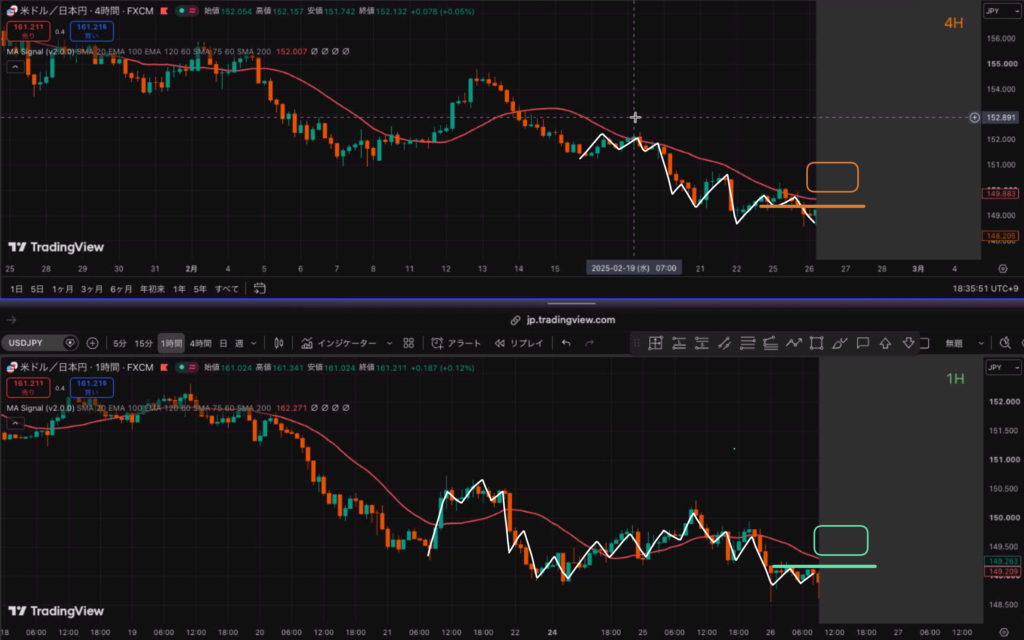Select the zigzag path drawing tool
This screenshot has width=1024, height=640.
(793, 343)
